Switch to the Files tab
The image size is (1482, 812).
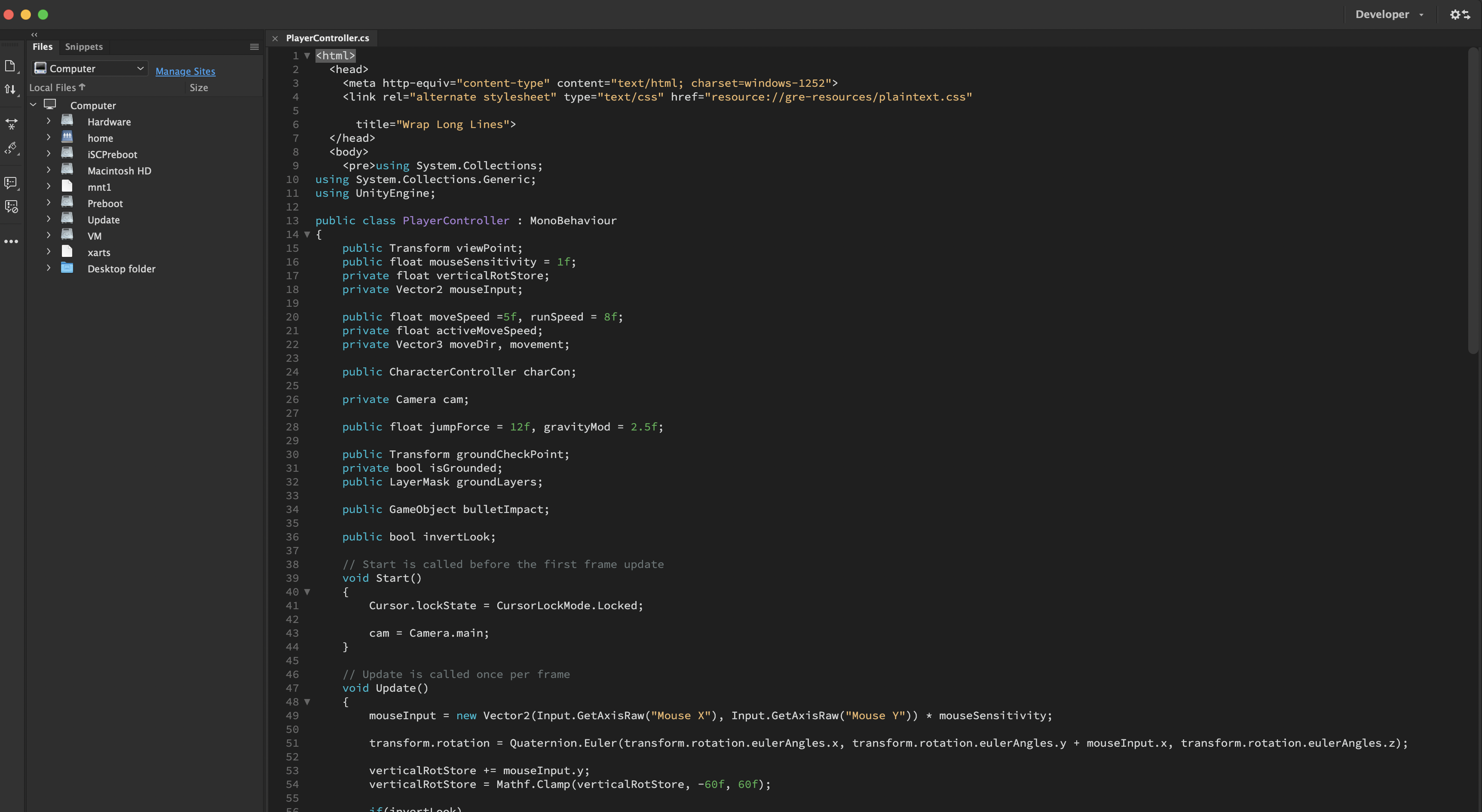(43, 46)
